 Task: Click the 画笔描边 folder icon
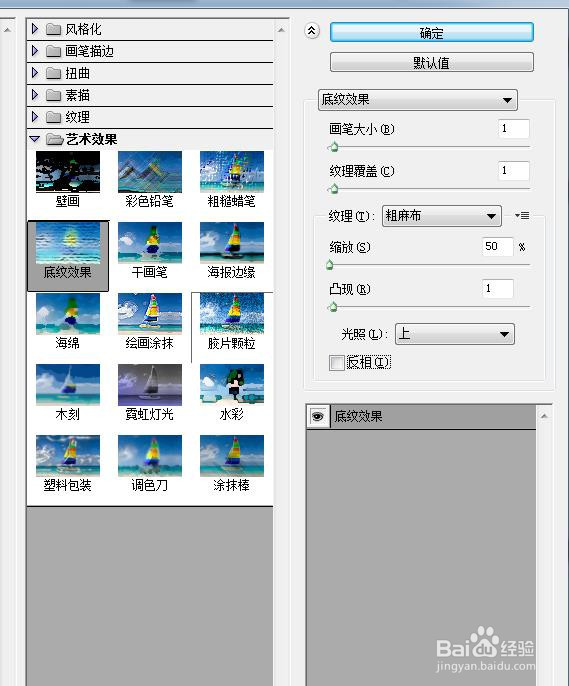(53, 52)
